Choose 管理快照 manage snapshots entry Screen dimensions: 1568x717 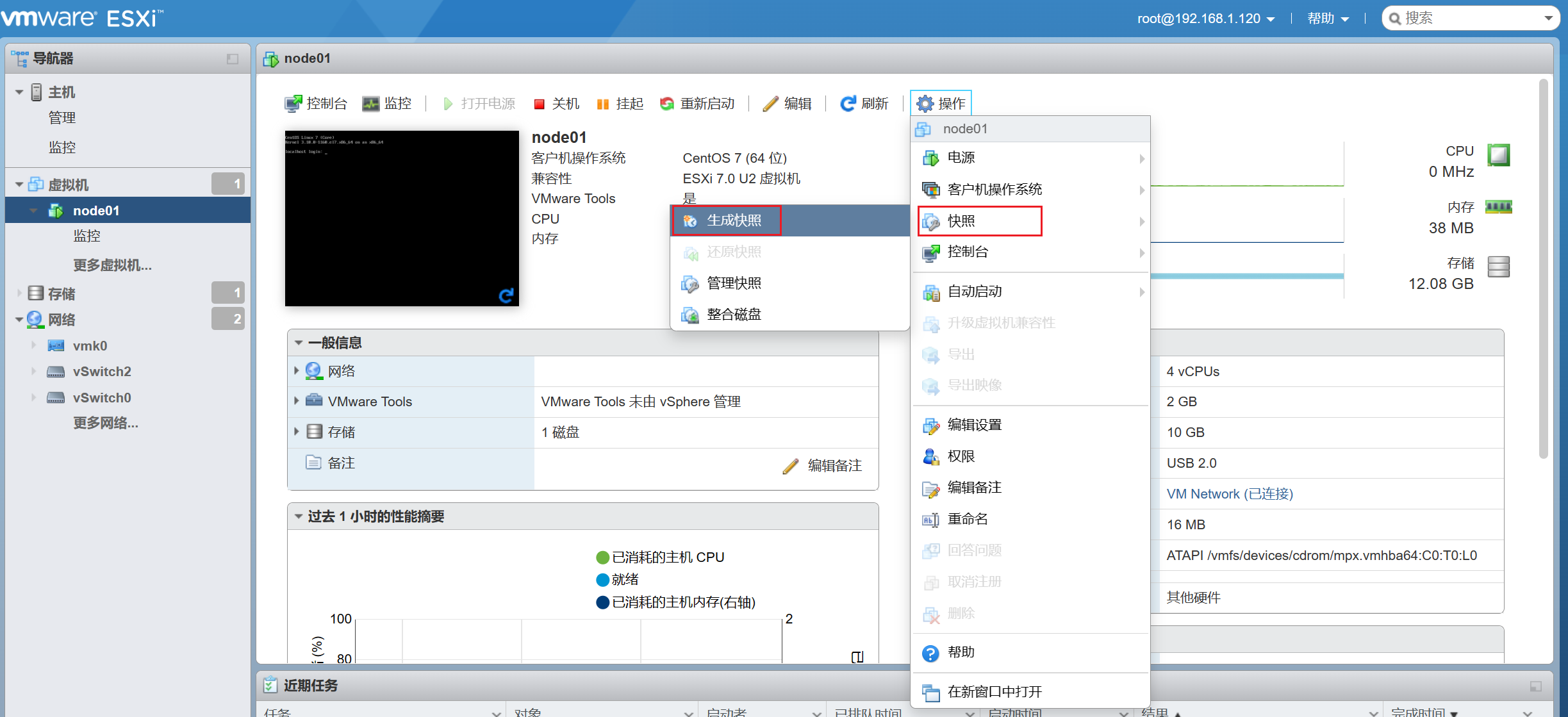click(x=789, y=283)
